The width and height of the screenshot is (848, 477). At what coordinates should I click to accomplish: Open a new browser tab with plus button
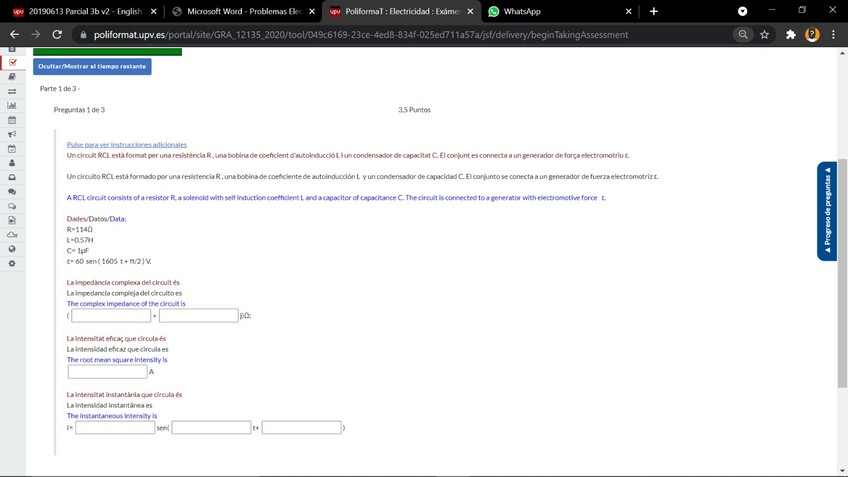pyautogui.click(x=654, y=11)
